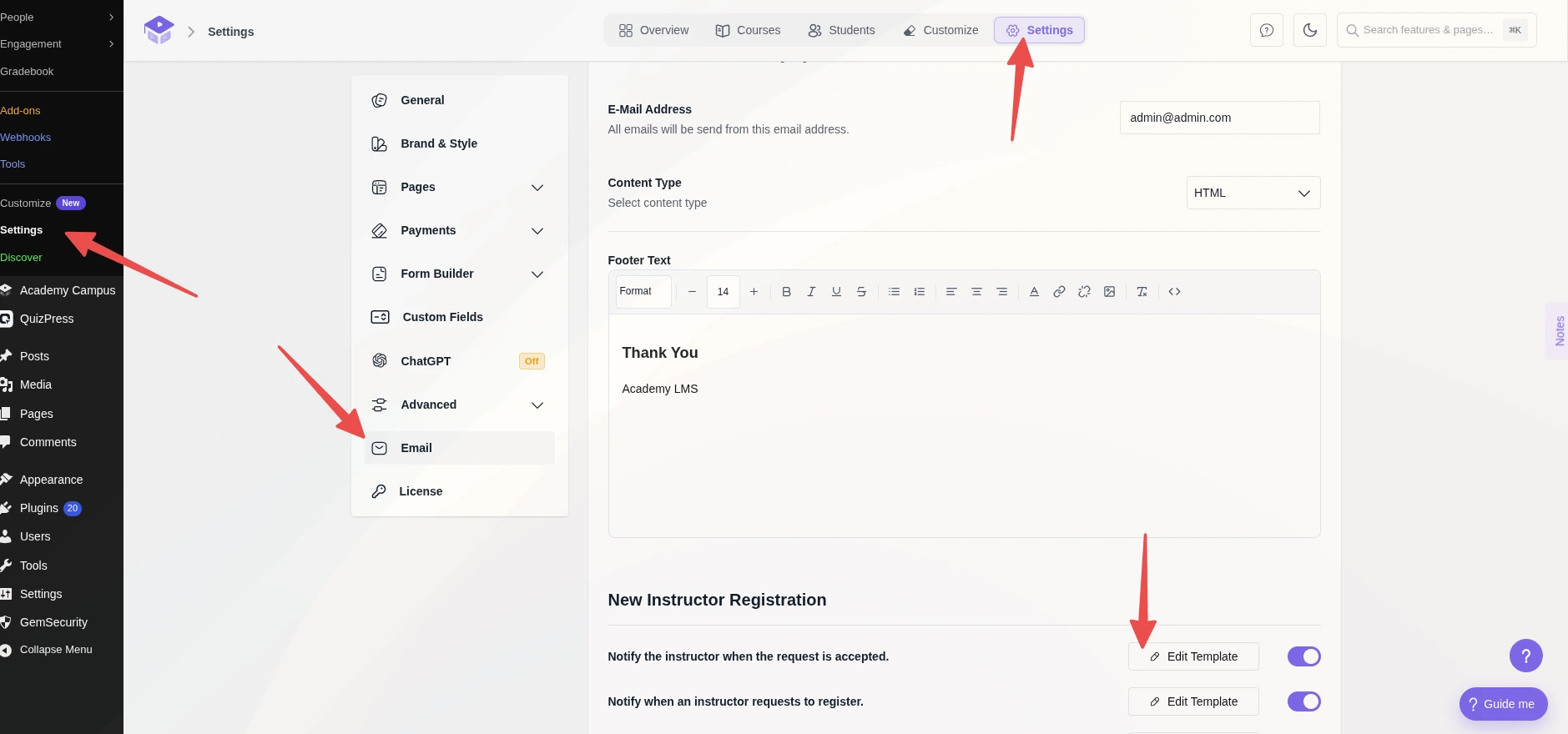1568x734 pixels.
Task: Switch to the Students tab
Action: [841, 30]
